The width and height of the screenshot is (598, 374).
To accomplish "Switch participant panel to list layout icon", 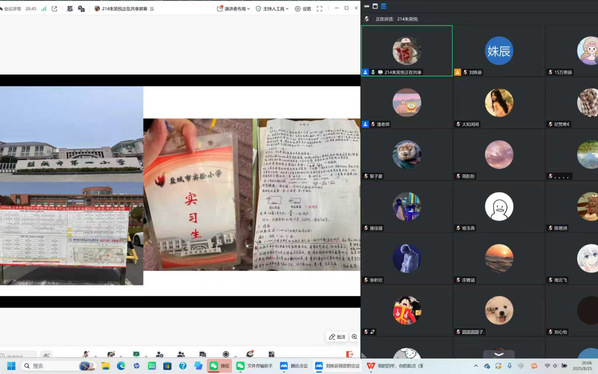I will click(x=384, y=6).
